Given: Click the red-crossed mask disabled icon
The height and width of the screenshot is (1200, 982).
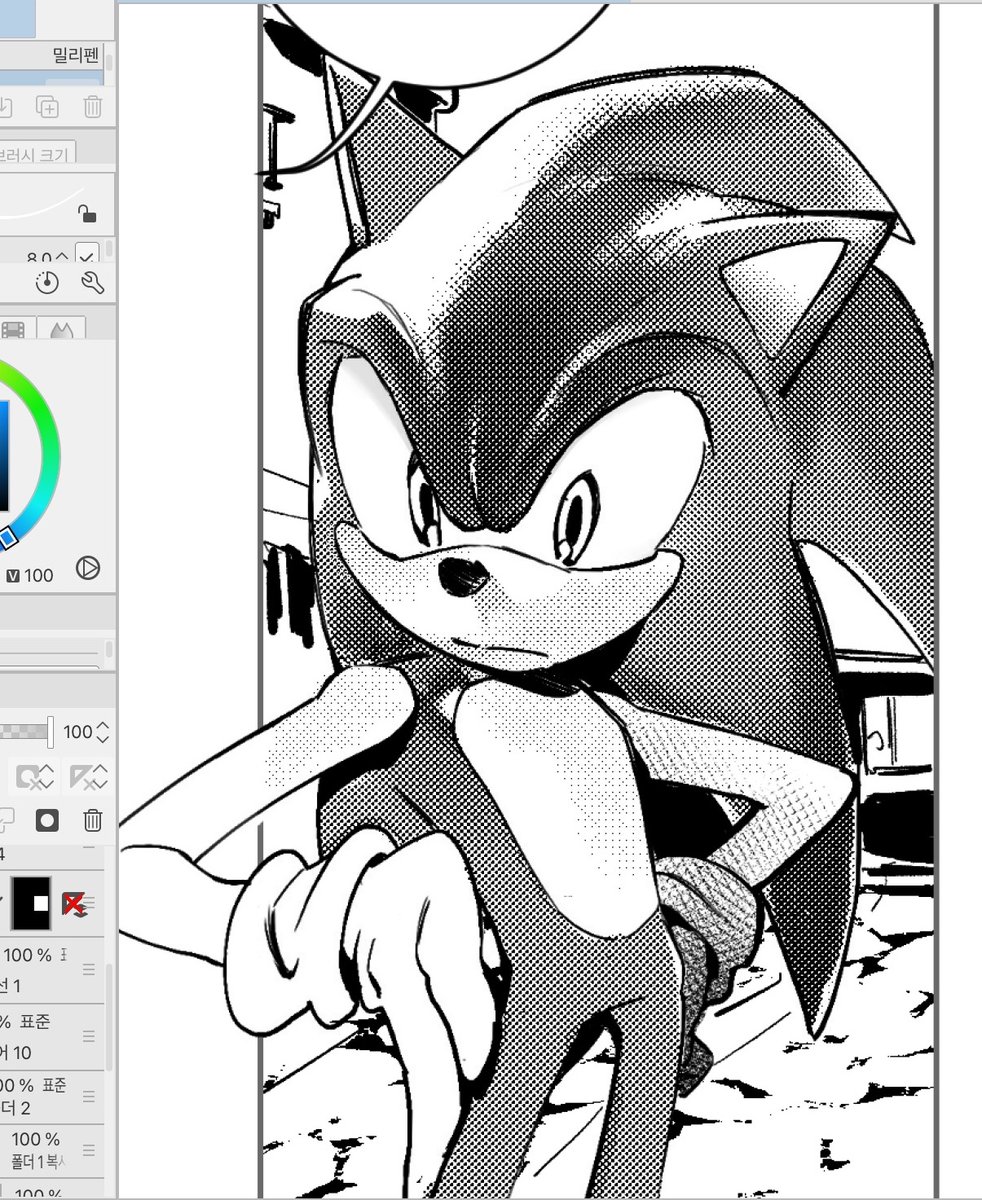Looking at the screenshot, I should coord(73,904).
